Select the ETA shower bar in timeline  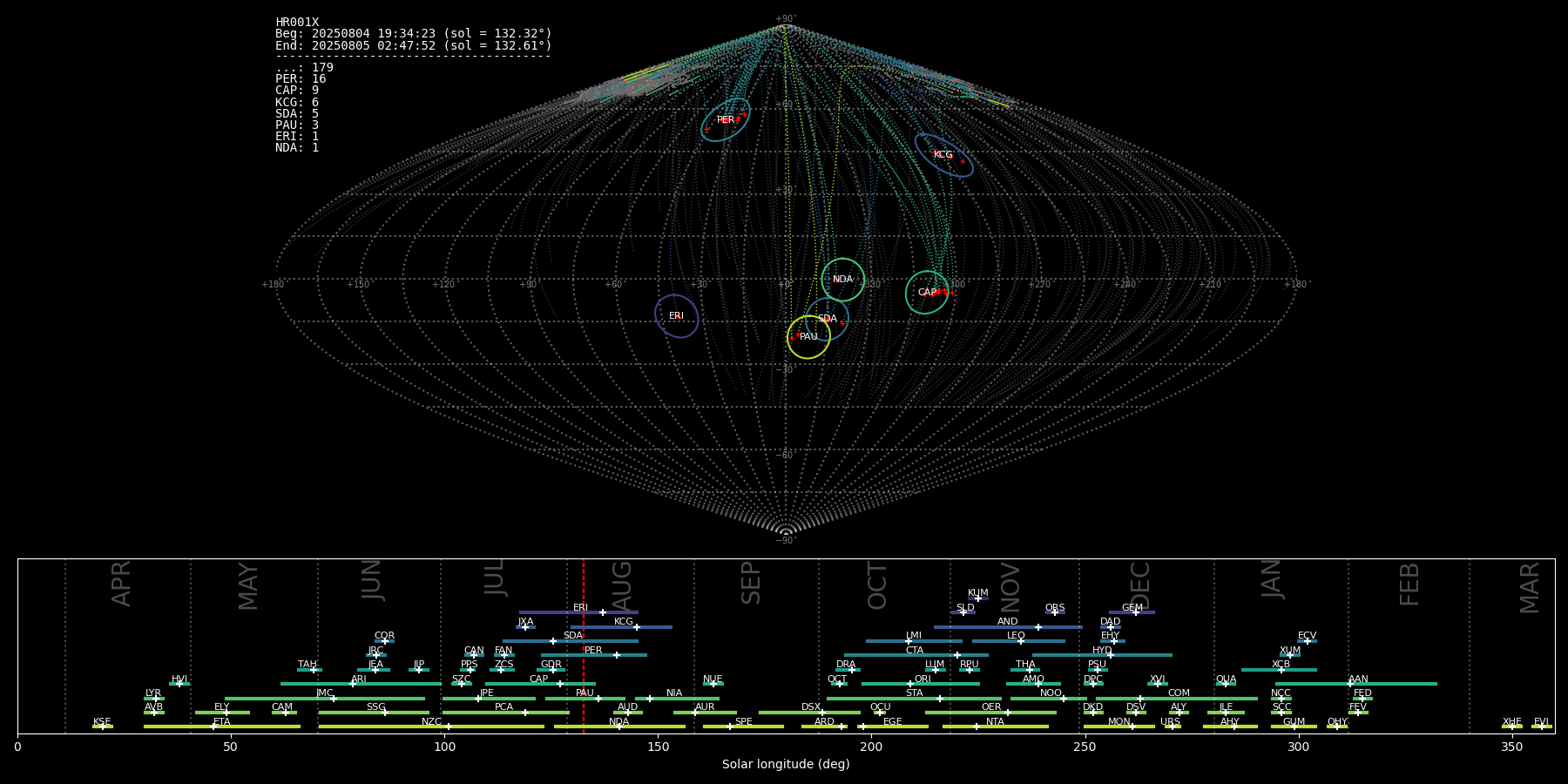[221, 727]
